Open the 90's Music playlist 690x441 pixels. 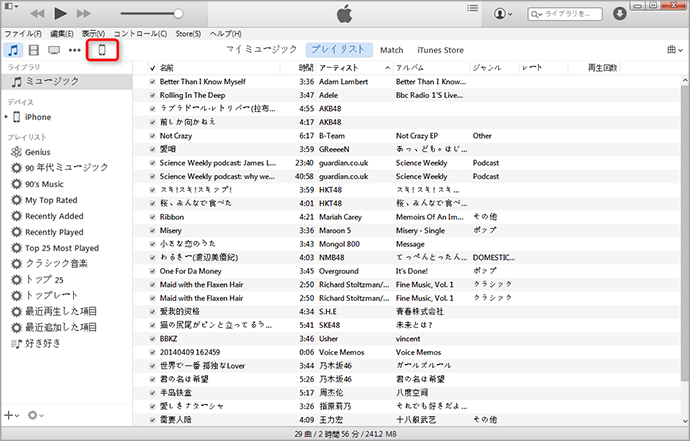click(44, 184)
